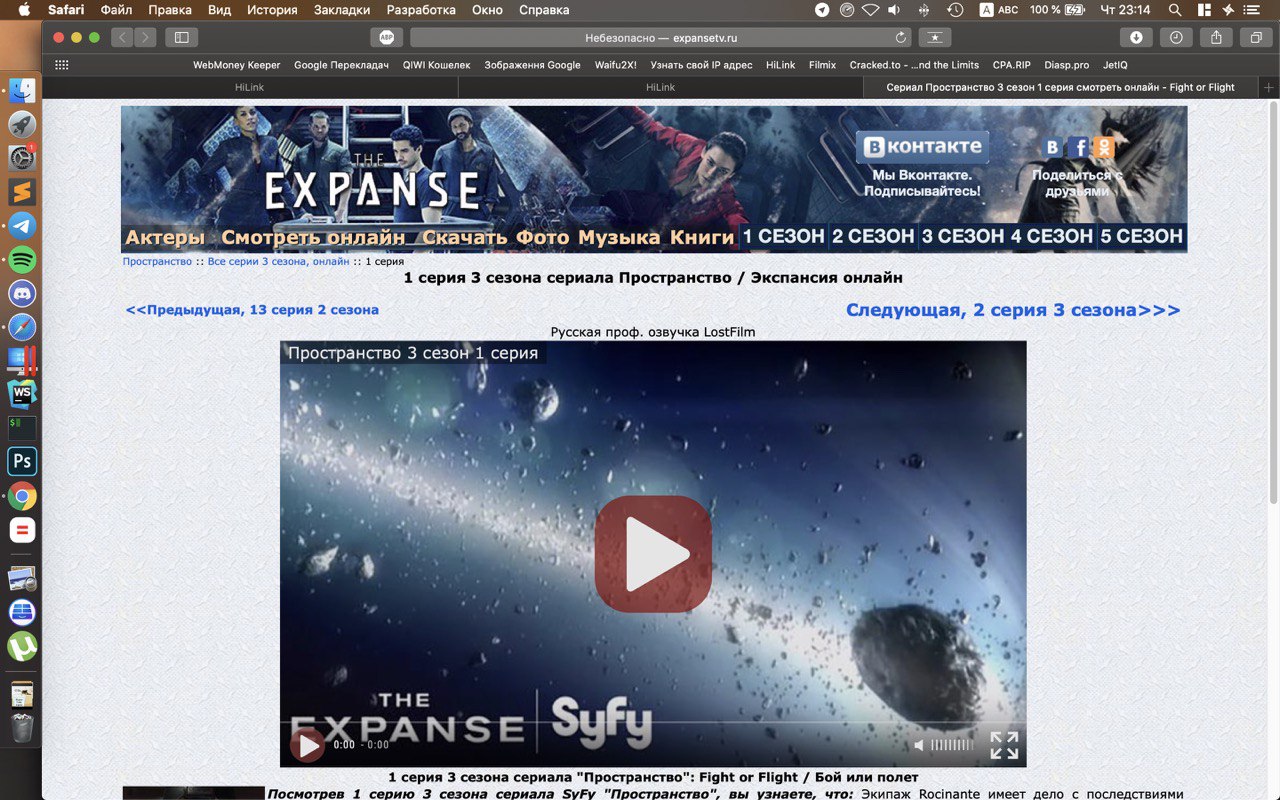Open the WebMoney Keeper bookmark

pyautogui.click(x=237, y=65)
